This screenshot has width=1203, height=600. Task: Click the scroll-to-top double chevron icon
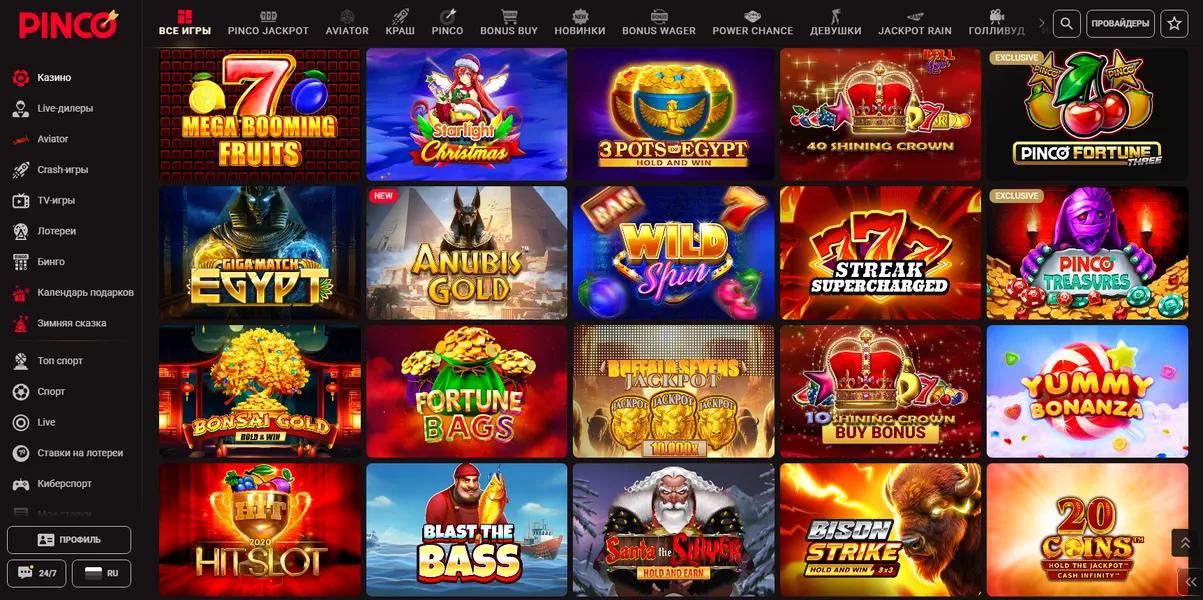point(1185,543)
